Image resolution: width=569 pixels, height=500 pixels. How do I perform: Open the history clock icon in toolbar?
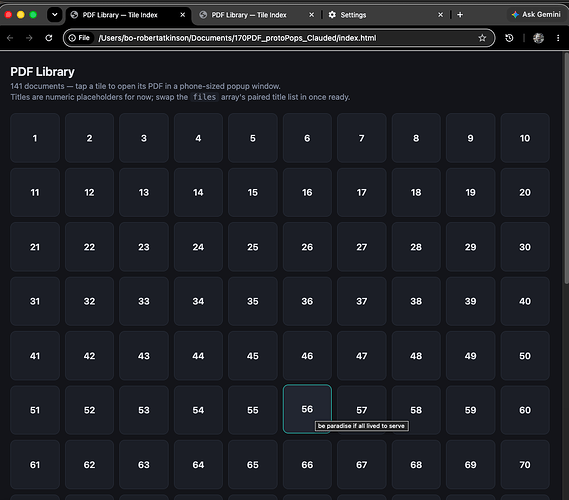point(509,38)
